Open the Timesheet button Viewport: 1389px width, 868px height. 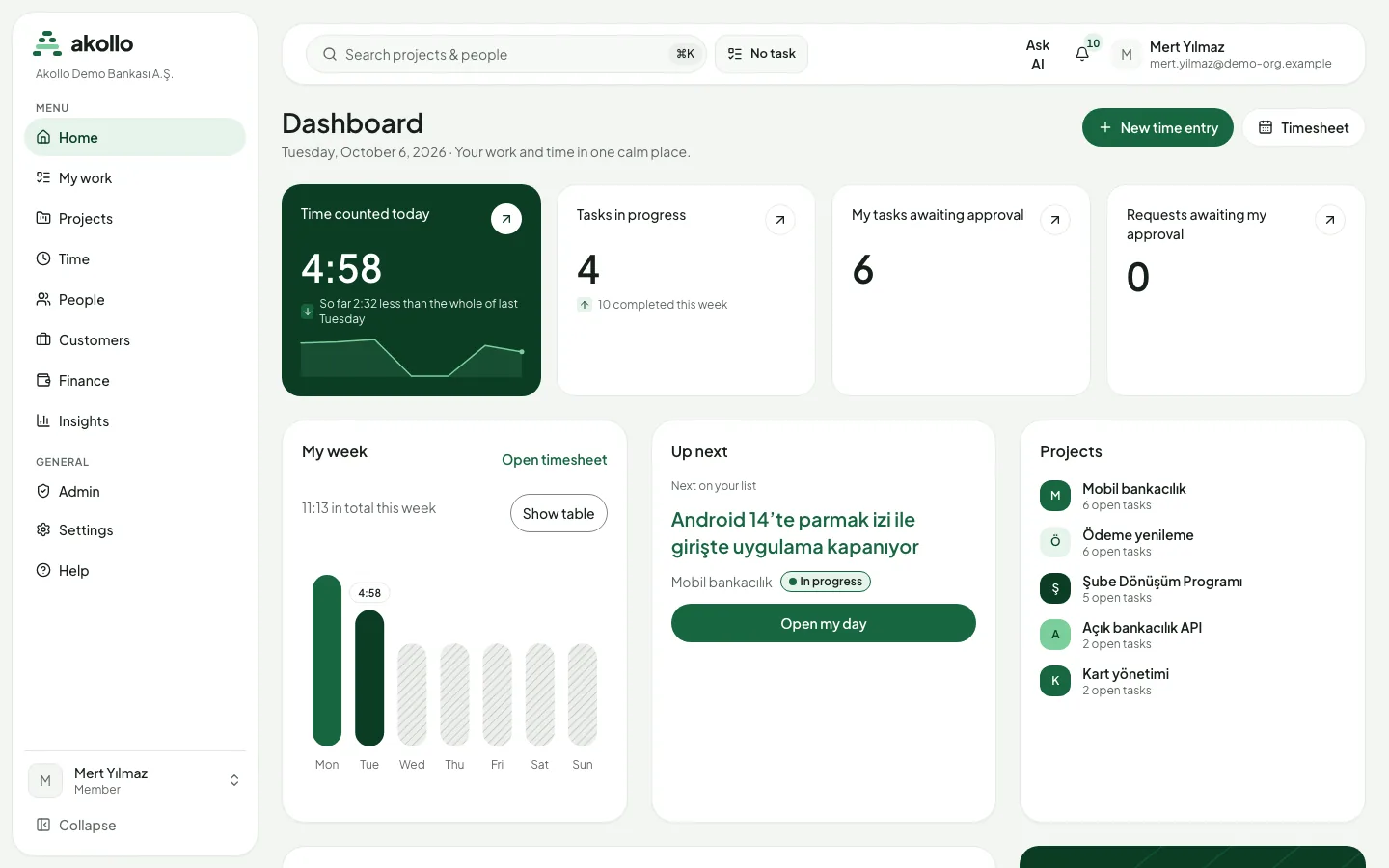1303,127
